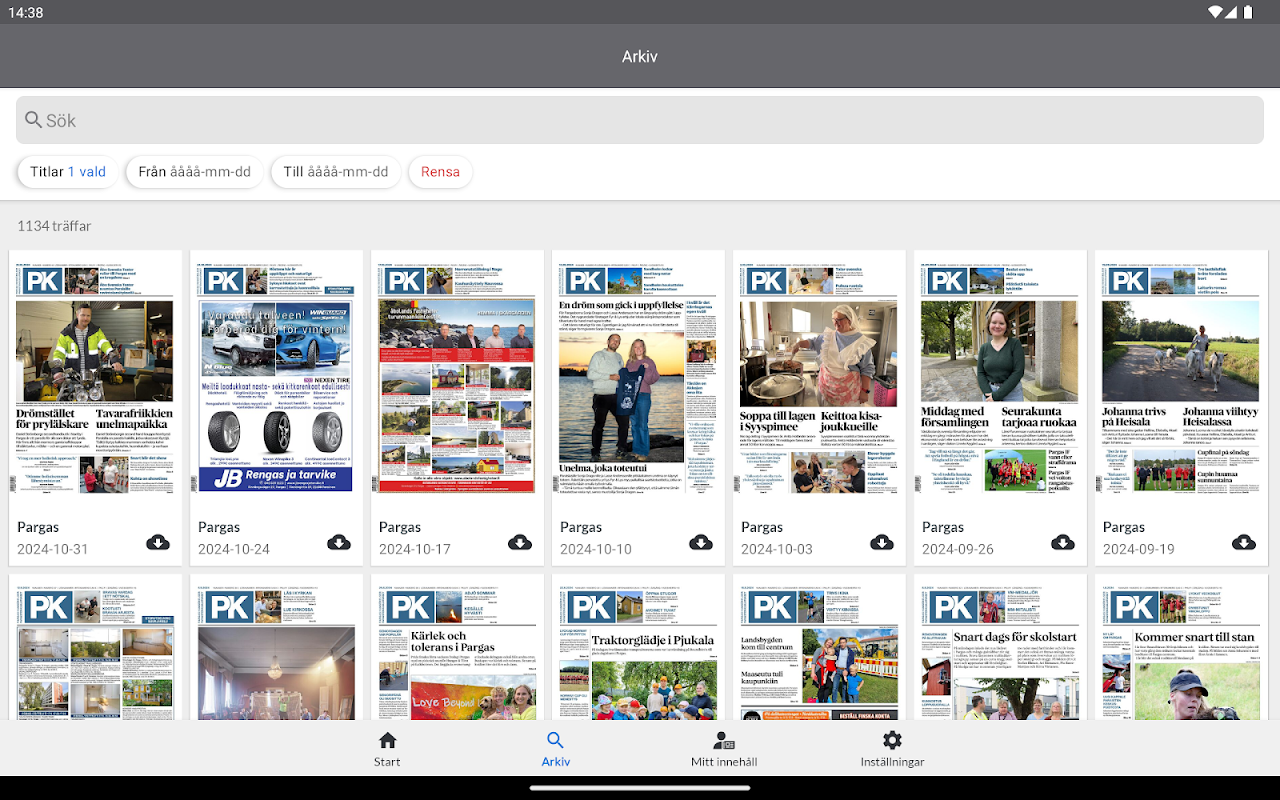
Task: Open the 2024-10-24 issue cover with tyre ad
Action: (277, 380)
